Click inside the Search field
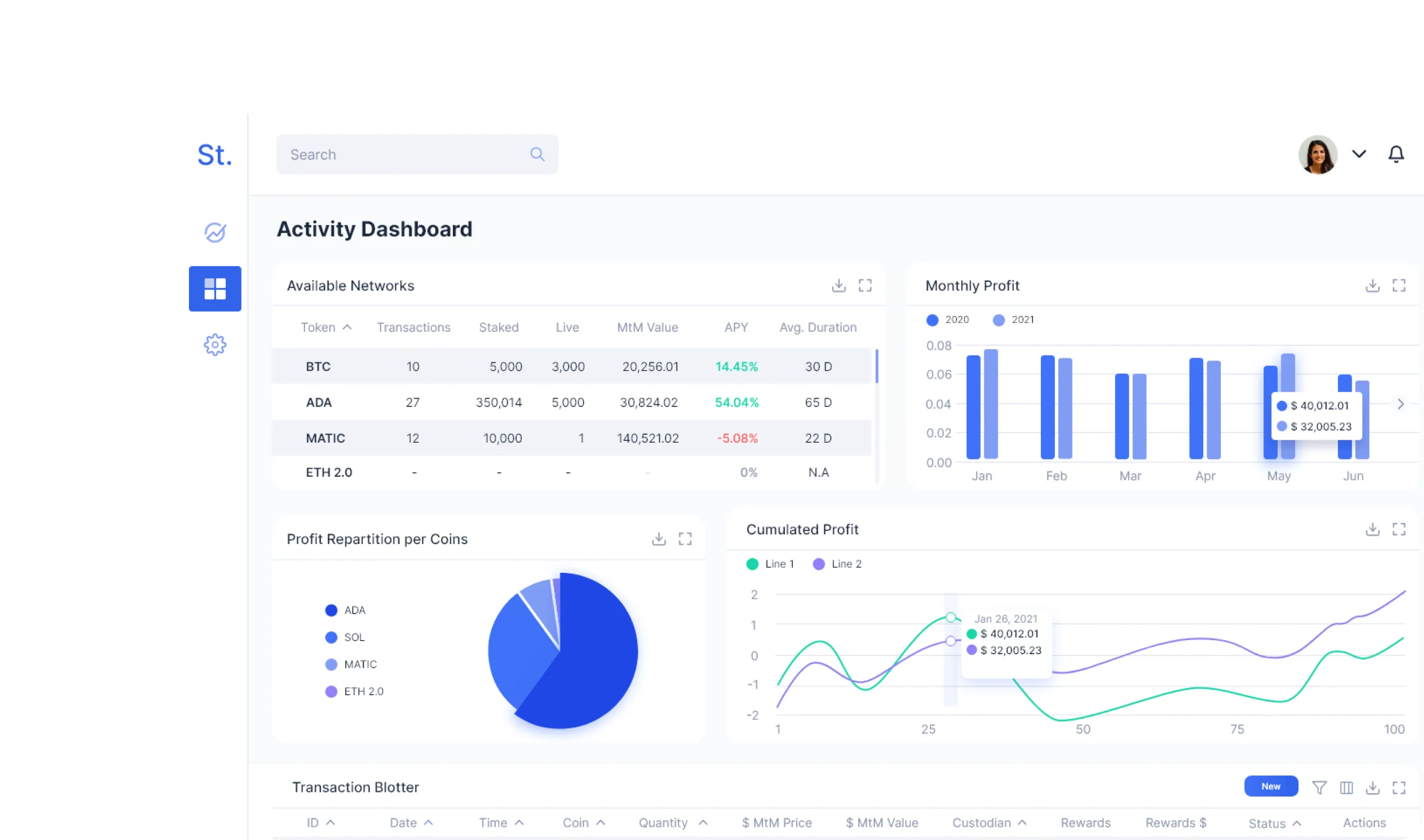 pos(396,154)
